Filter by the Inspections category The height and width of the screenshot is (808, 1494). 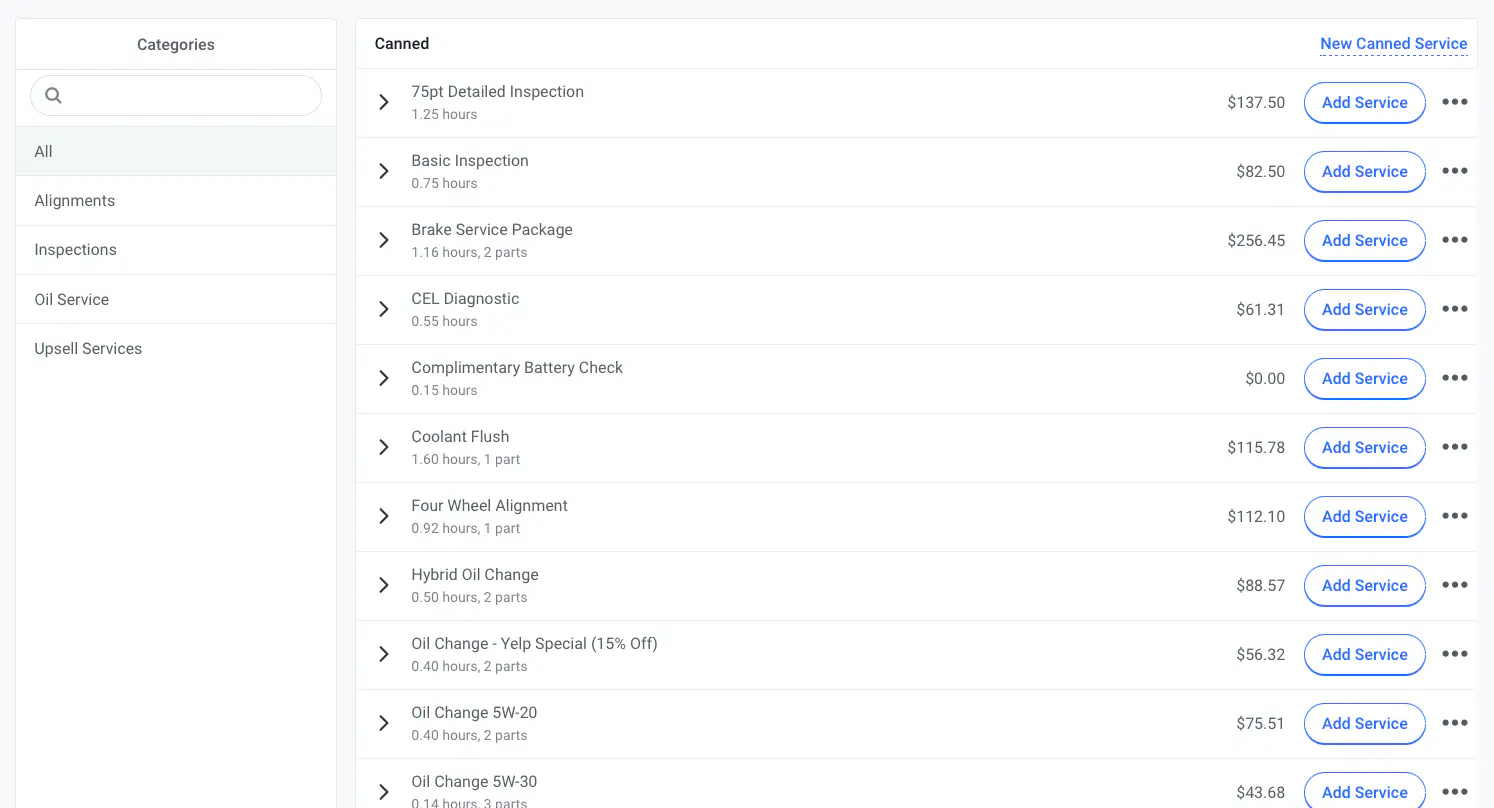(x=76, y=250)
